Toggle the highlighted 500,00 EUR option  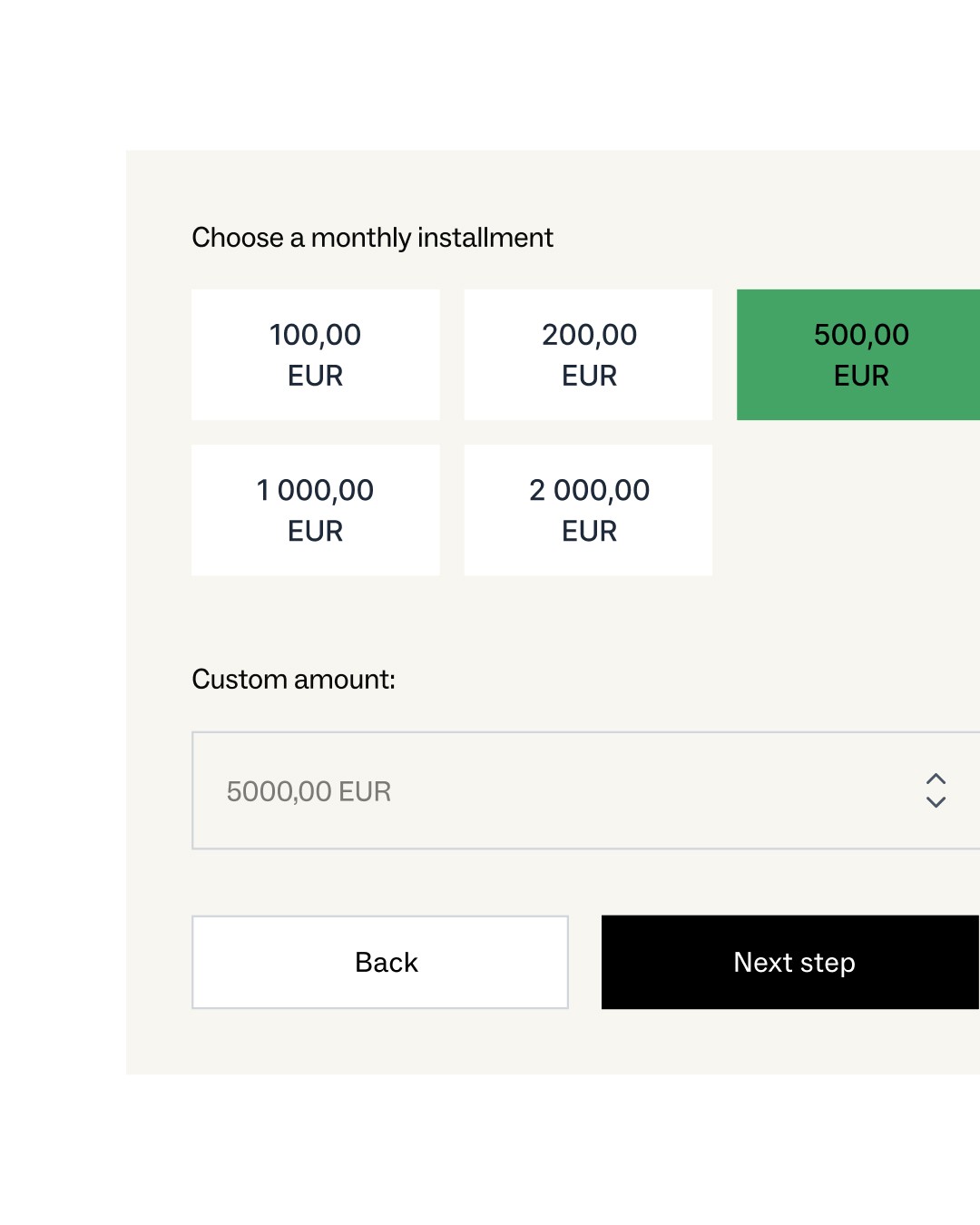858,355
